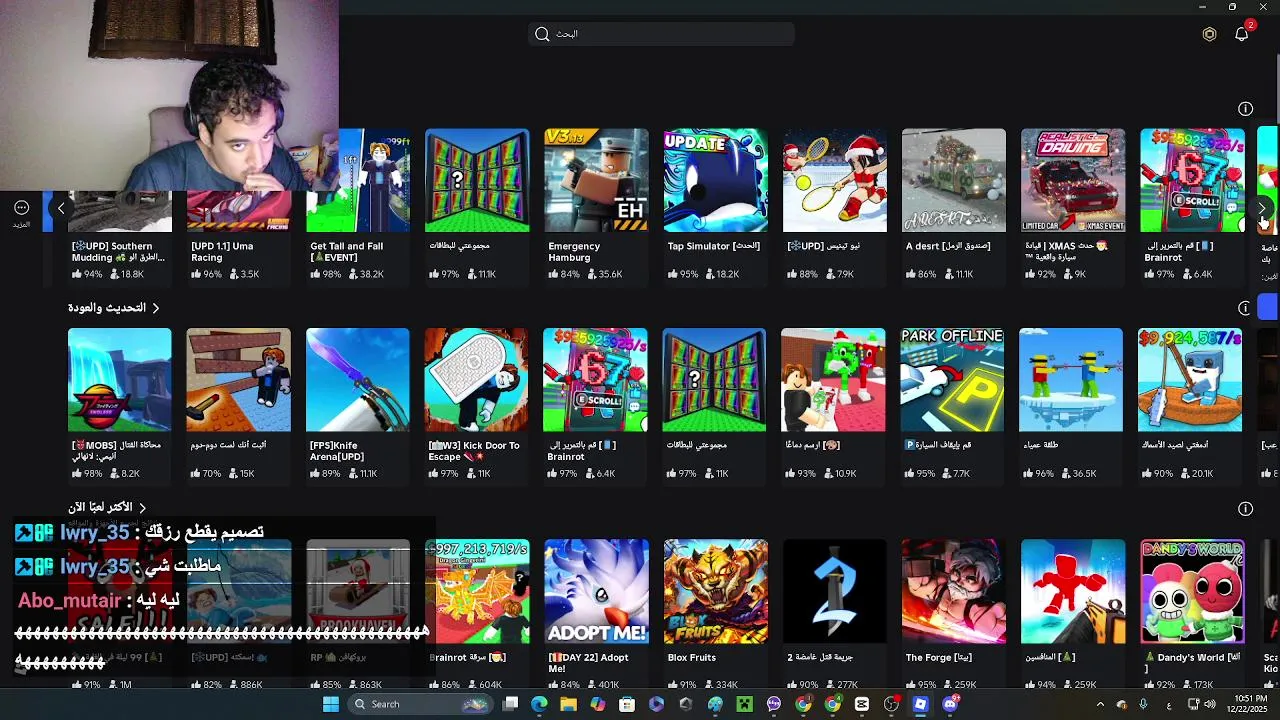The height and width of the screenshot is (720, 1280).
Task: Click info icon above the top games row
Action: click(x=1245, y=109)
